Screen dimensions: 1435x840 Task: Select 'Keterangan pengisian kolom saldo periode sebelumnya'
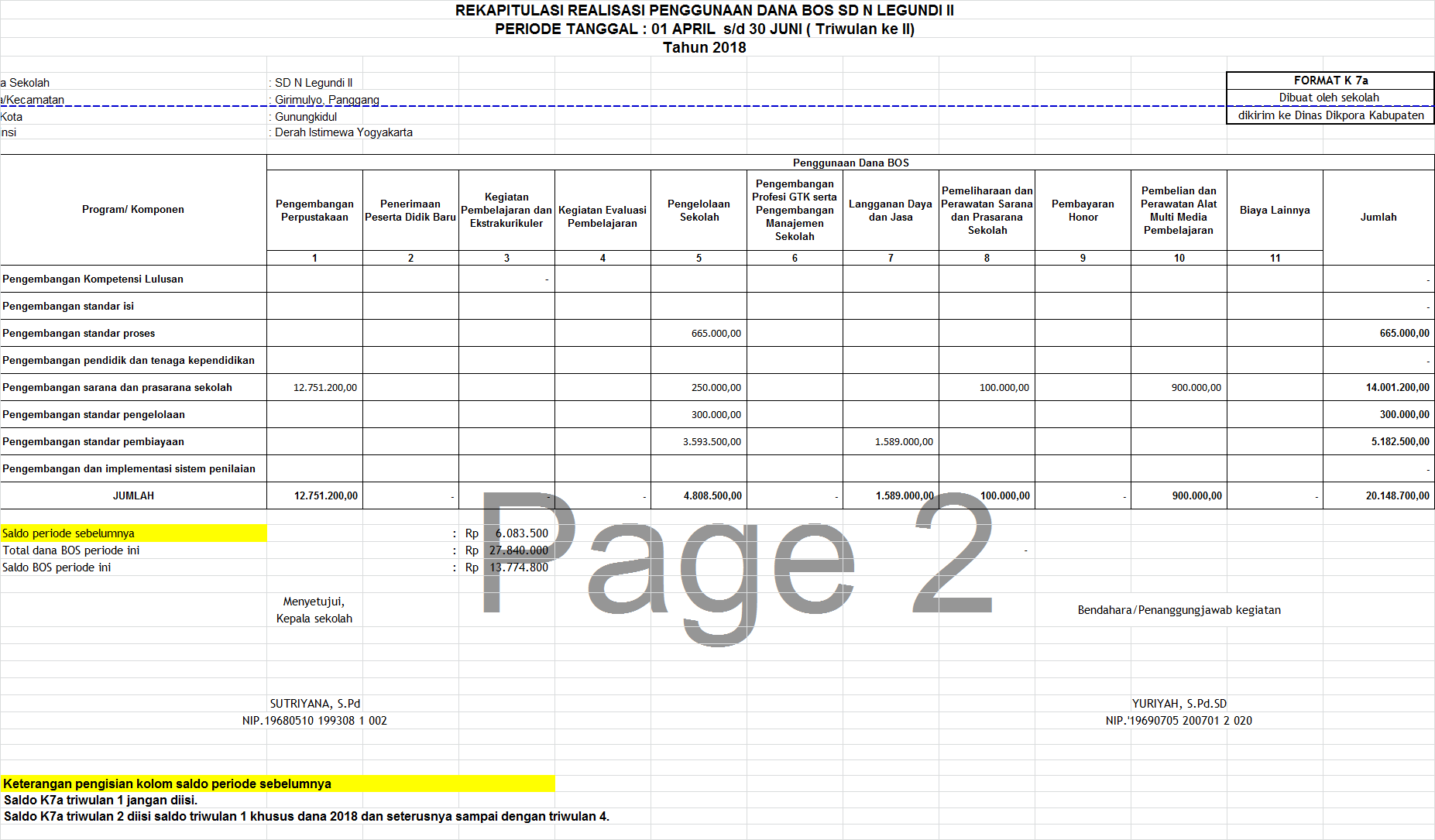[x=278, y=783]
